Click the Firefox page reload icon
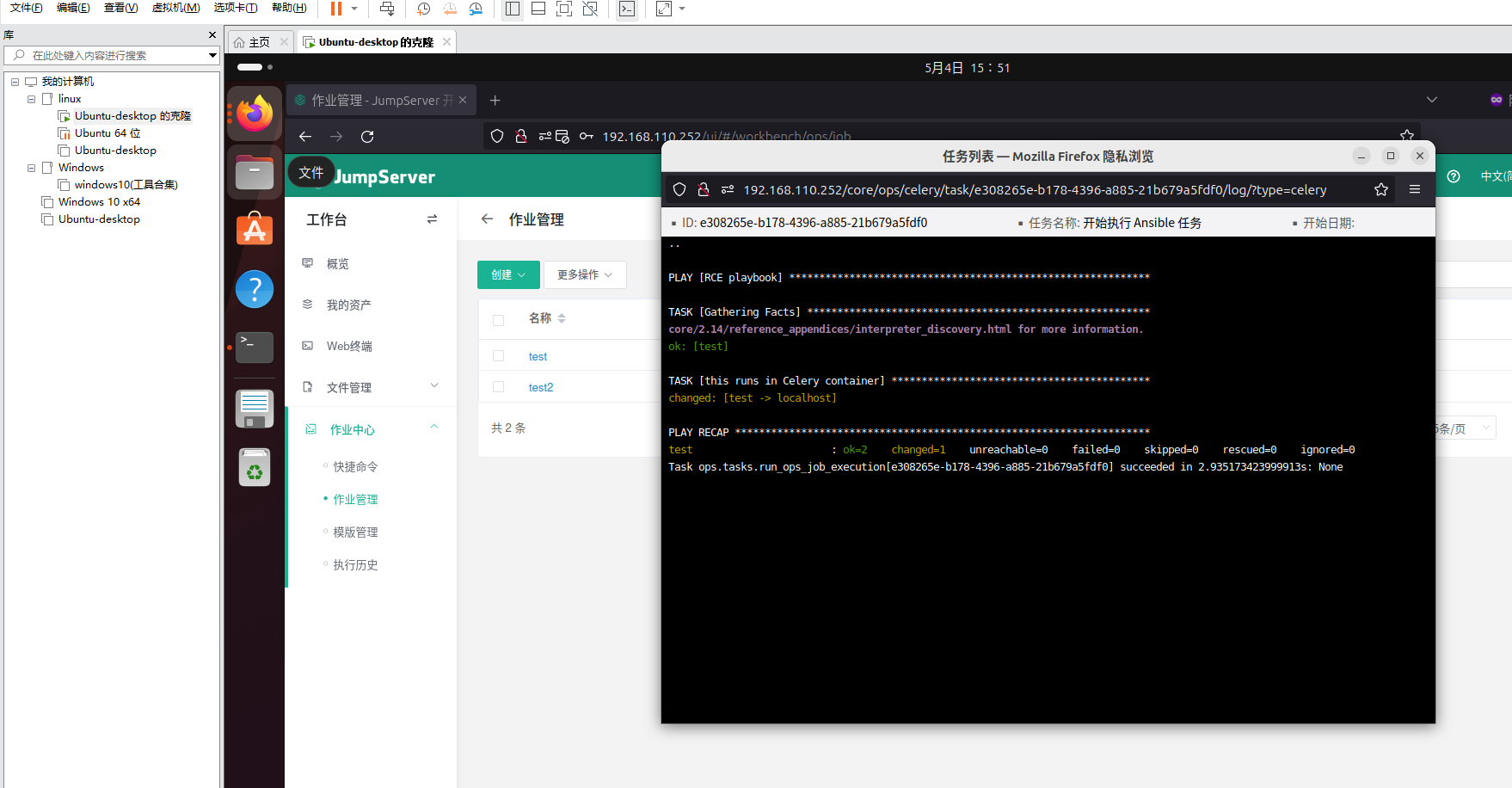Screen dimensions: 1512x788 (367, 137)
